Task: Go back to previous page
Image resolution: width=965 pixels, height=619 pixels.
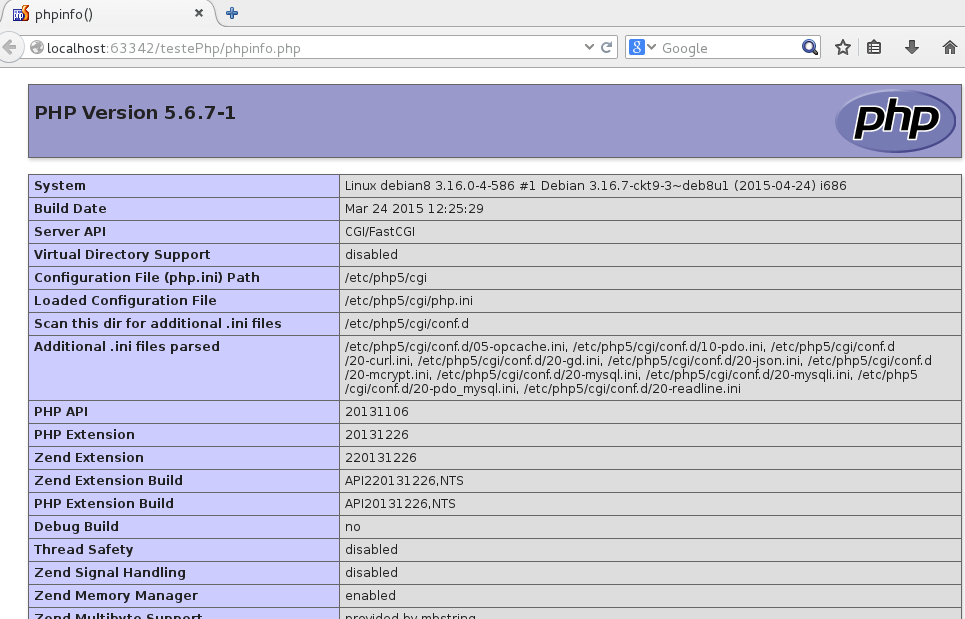Action: (9, 47)
